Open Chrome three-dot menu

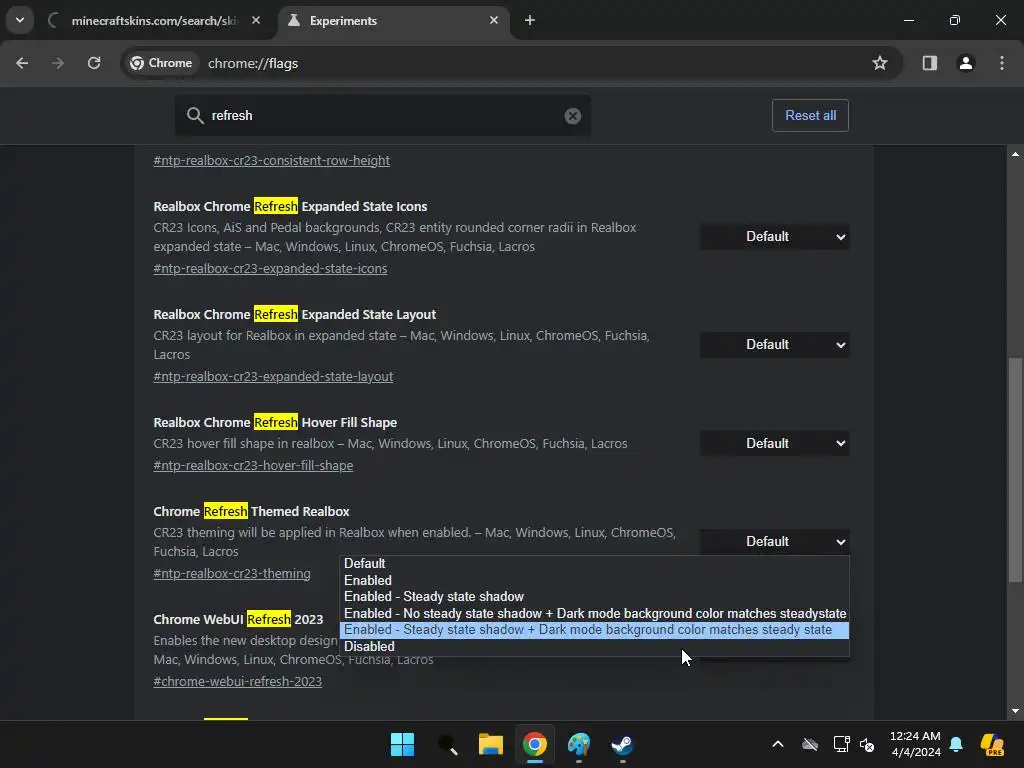pos(1002,63)
